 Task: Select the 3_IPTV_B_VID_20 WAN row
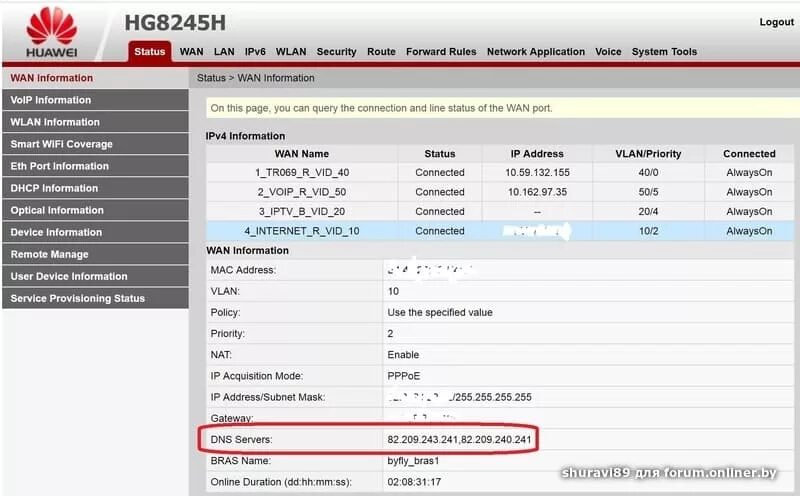500,211
